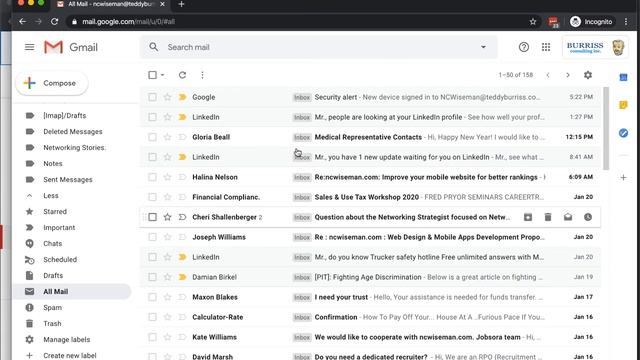Compose a new email
640x360 pixels.
click(52, 83)
